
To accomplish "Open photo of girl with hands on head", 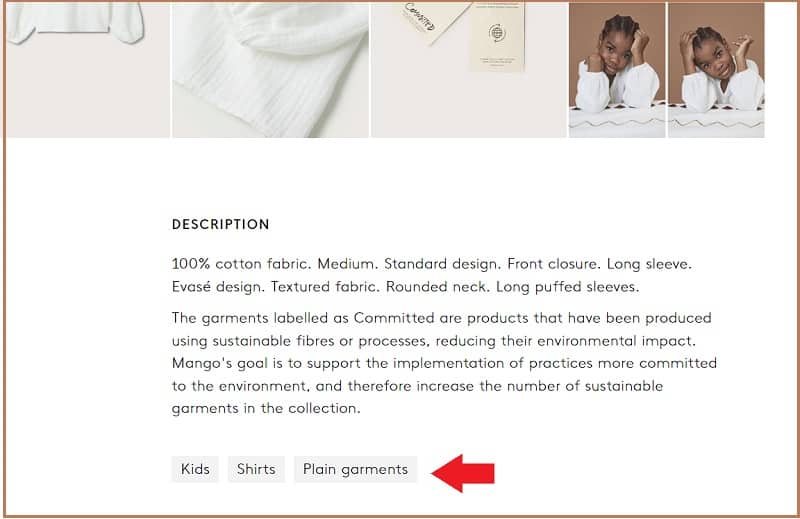I will pyautogui.click(x=716, y=70).
